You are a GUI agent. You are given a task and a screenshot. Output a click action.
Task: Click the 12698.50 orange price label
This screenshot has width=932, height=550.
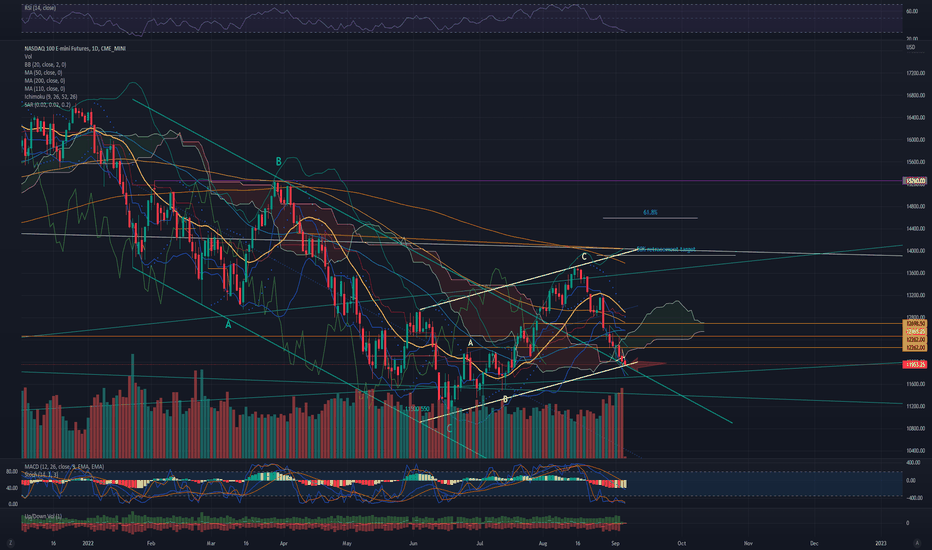click(x=915, y=323)
